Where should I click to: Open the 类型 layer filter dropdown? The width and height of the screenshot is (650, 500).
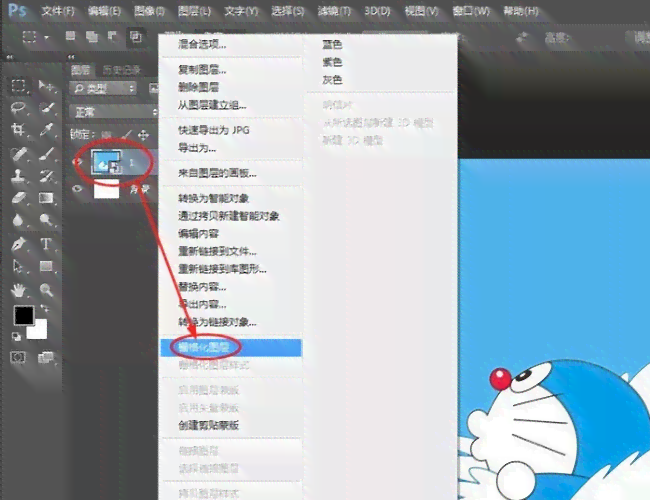(103, 88)
